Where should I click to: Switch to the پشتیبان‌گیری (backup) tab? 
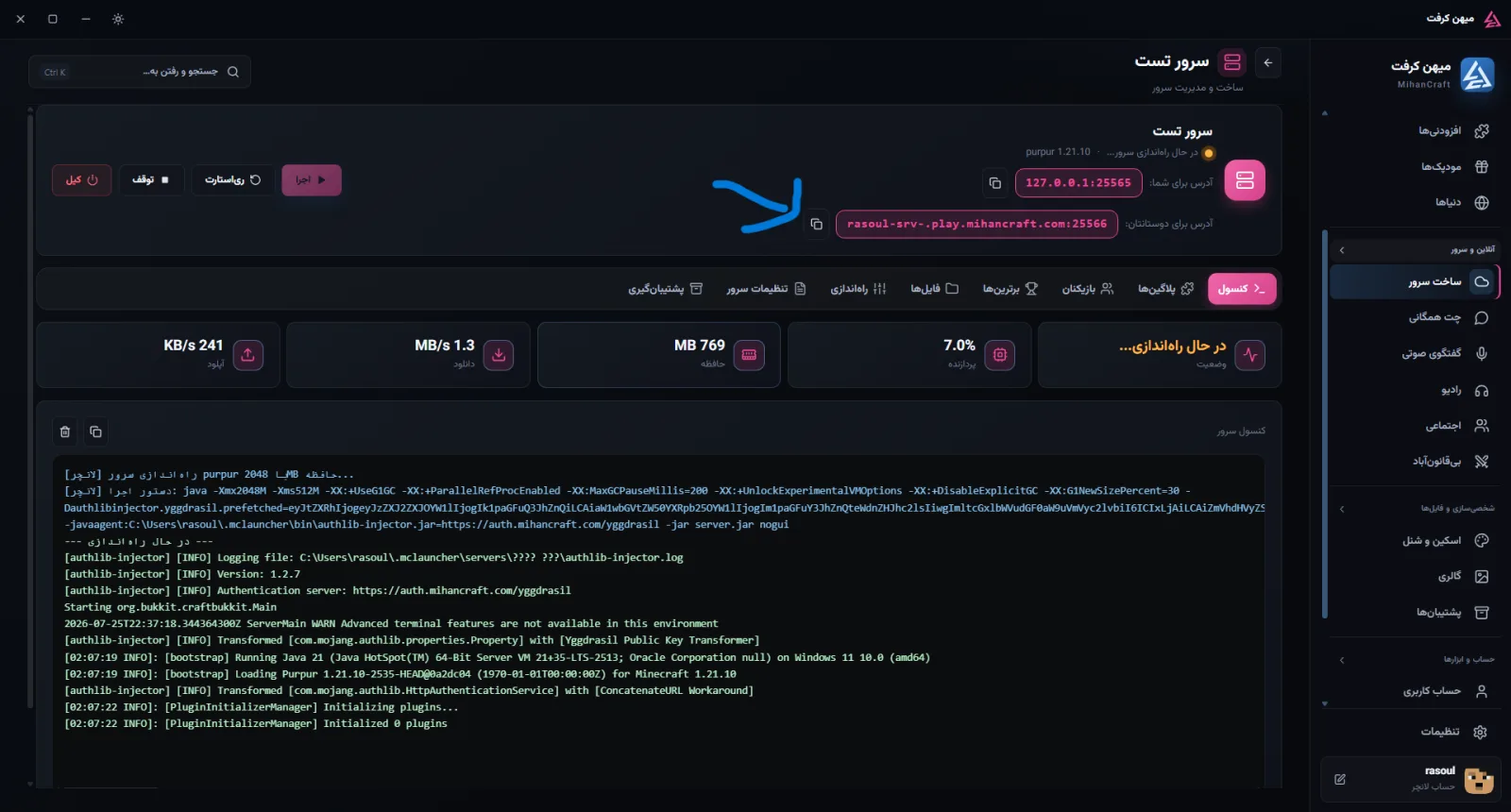666,289
